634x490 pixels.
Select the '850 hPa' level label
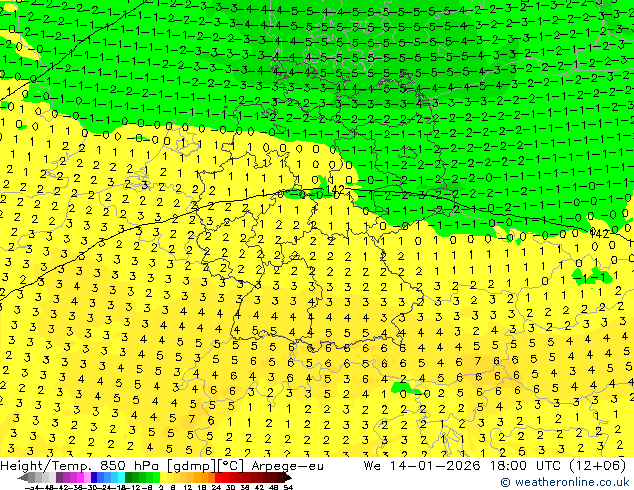(x=130, y=466)
